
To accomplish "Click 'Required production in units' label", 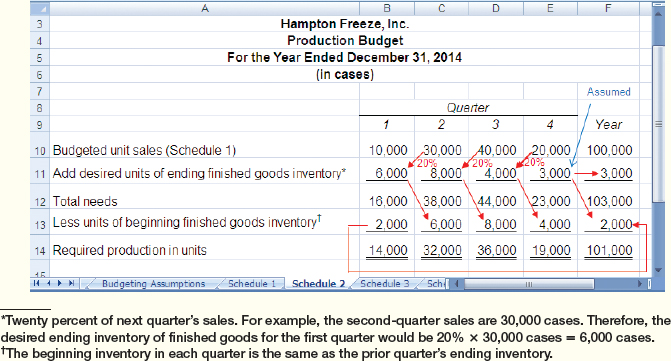I will click(129, 250).
